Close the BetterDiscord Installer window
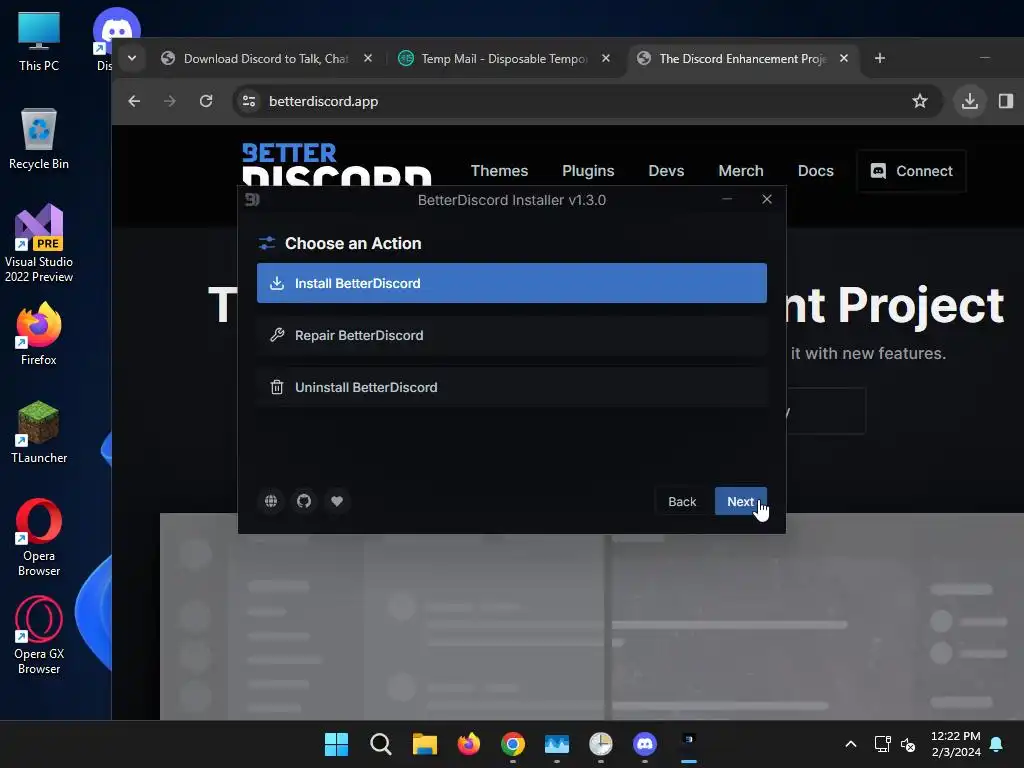This screenshot has width=1024, height=768. click(x=767, y=199)
